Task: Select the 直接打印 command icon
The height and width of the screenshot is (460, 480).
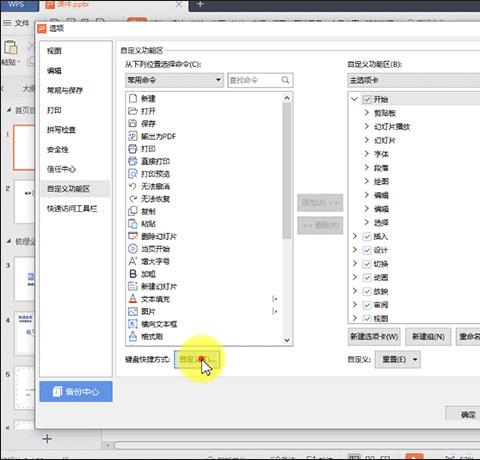Action: [133, 161]
